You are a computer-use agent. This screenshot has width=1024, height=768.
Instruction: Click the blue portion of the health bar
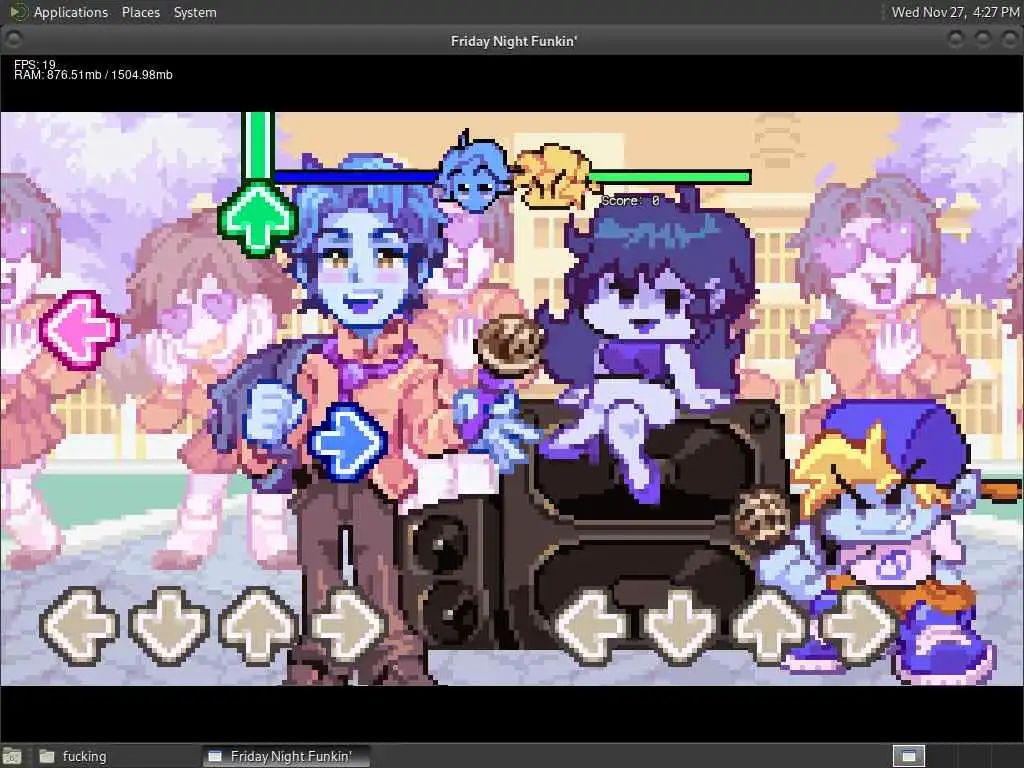[x=357, y=176]
